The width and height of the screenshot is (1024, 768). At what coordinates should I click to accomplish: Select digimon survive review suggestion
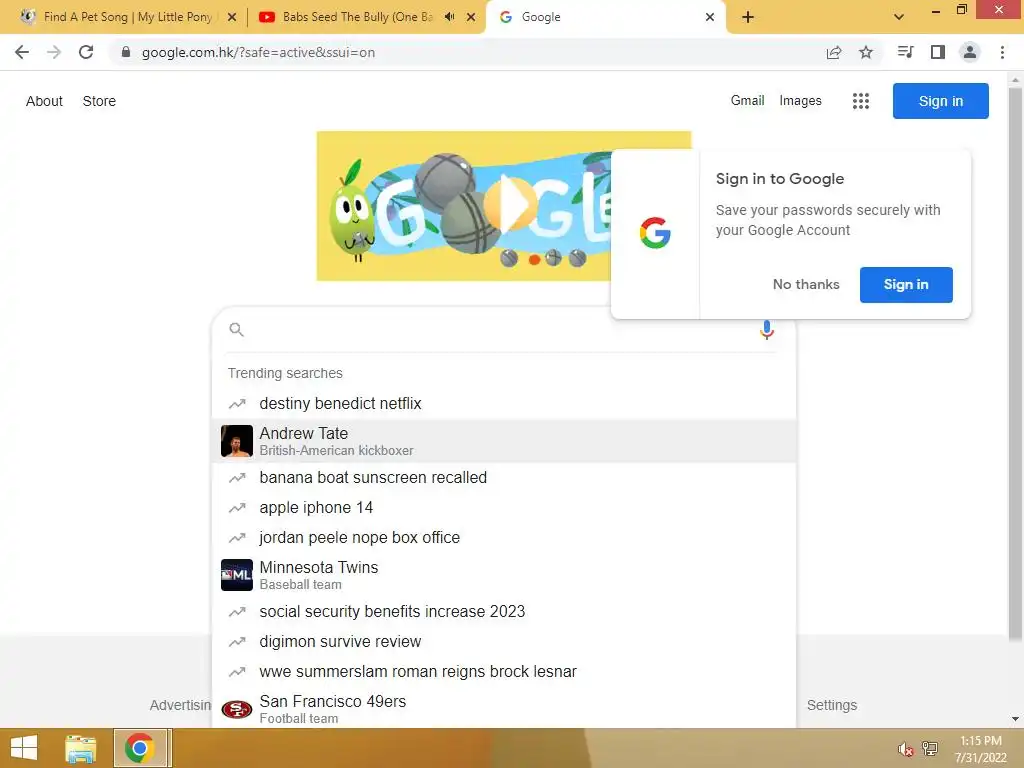coord(504,641)
